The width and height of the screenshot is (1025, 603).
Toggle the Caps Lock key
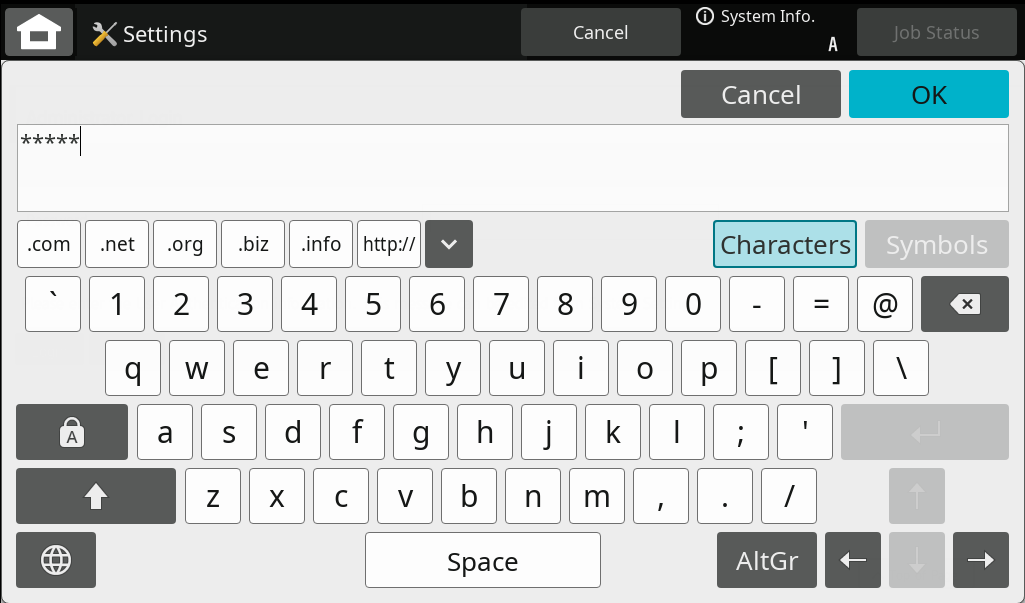(x=72, y=432)
